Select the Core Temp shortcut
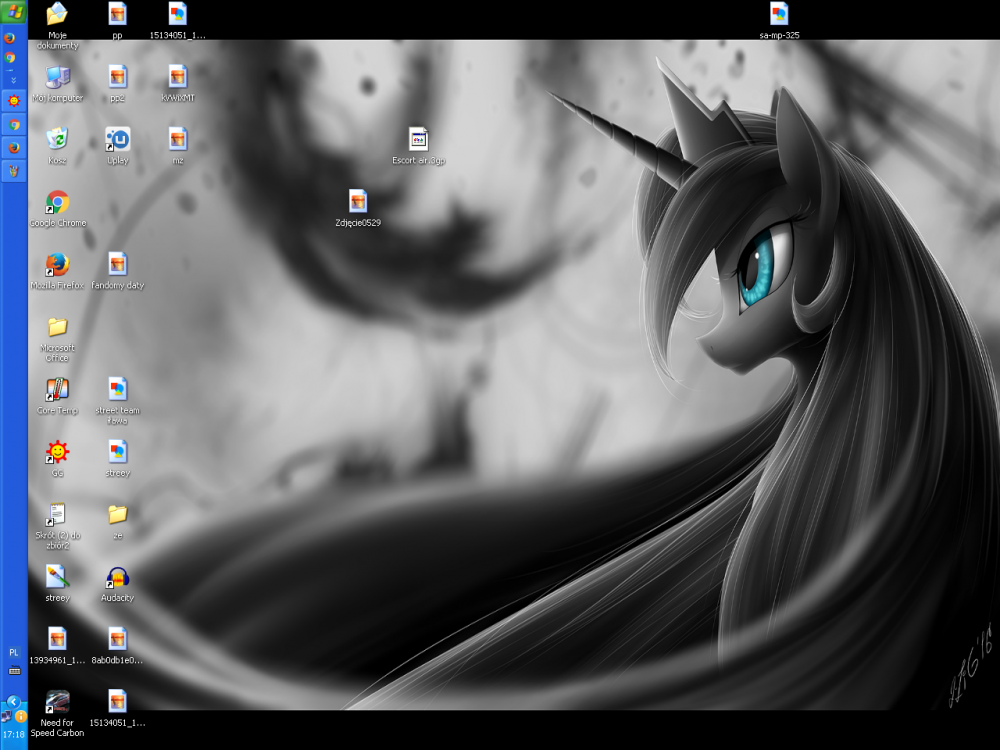 pyautogui.click(x=57, y=390)
